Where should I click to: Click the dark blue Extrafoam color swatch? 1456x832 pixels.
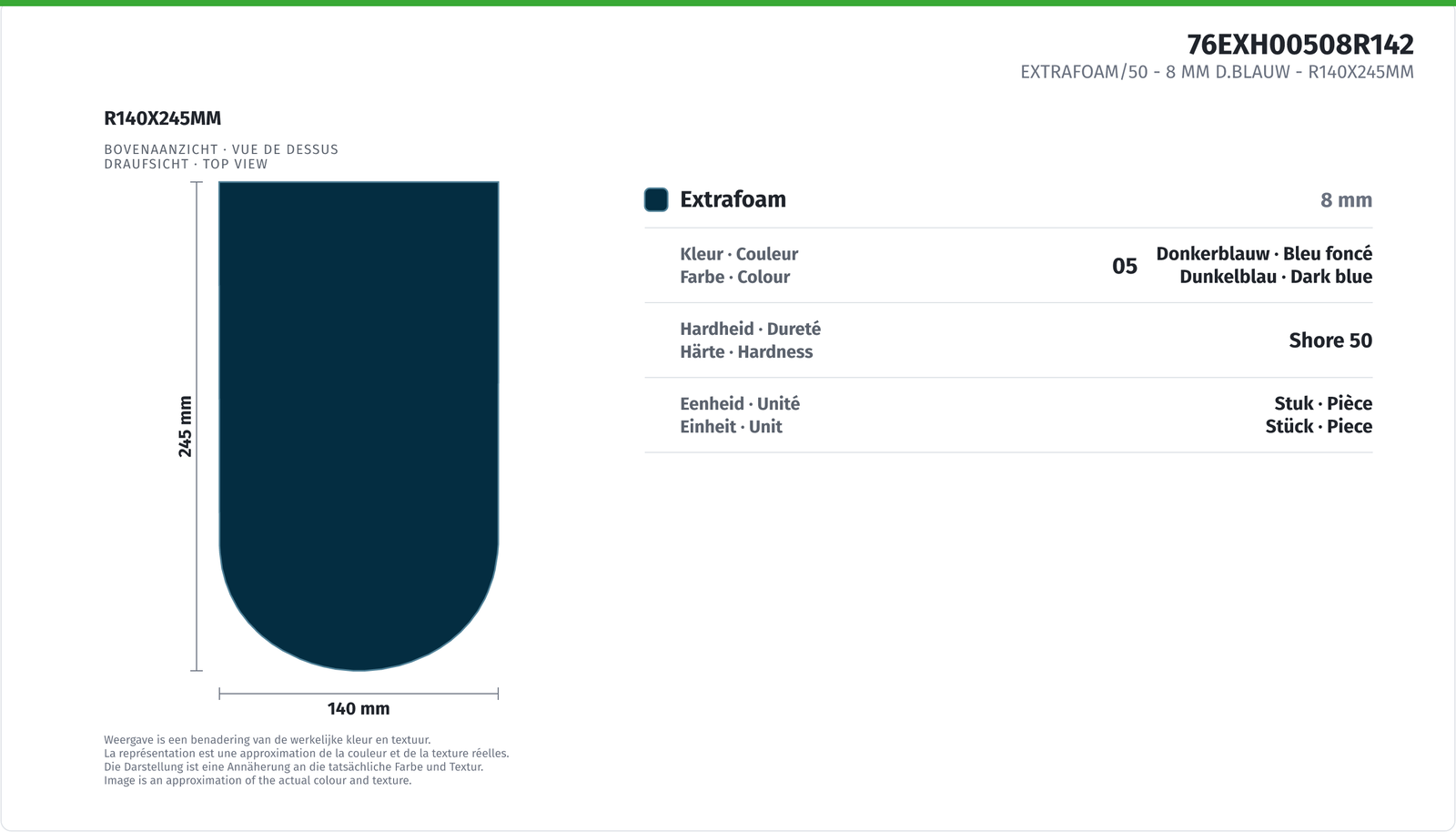tap(656, 199)
